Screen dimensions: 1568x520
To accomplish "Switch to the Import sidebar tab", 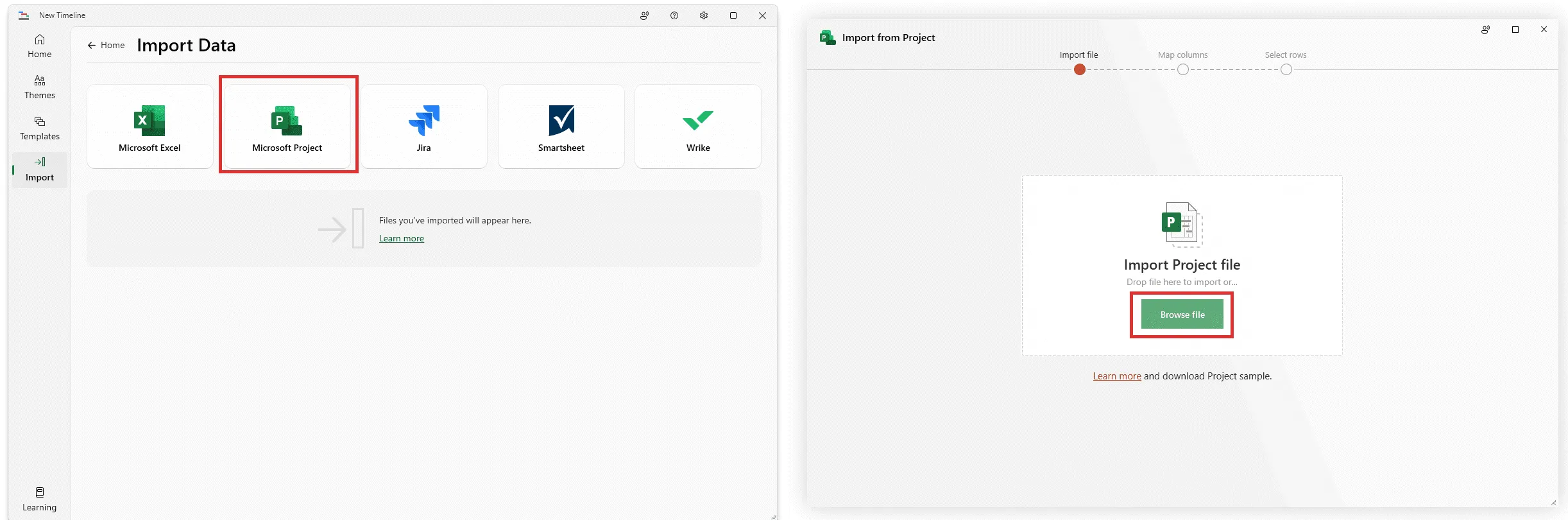I will (x=40, y=169).
